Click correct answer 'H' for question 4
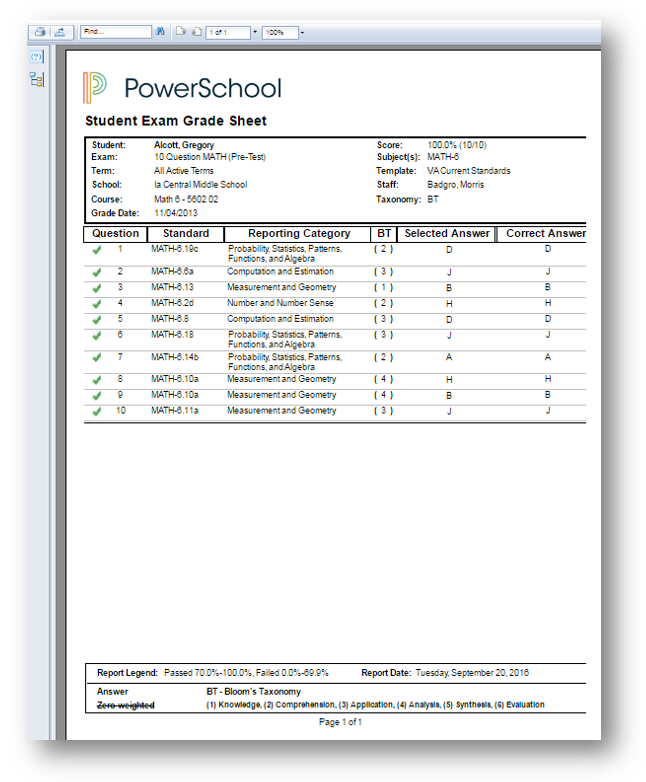 point(548,303)
